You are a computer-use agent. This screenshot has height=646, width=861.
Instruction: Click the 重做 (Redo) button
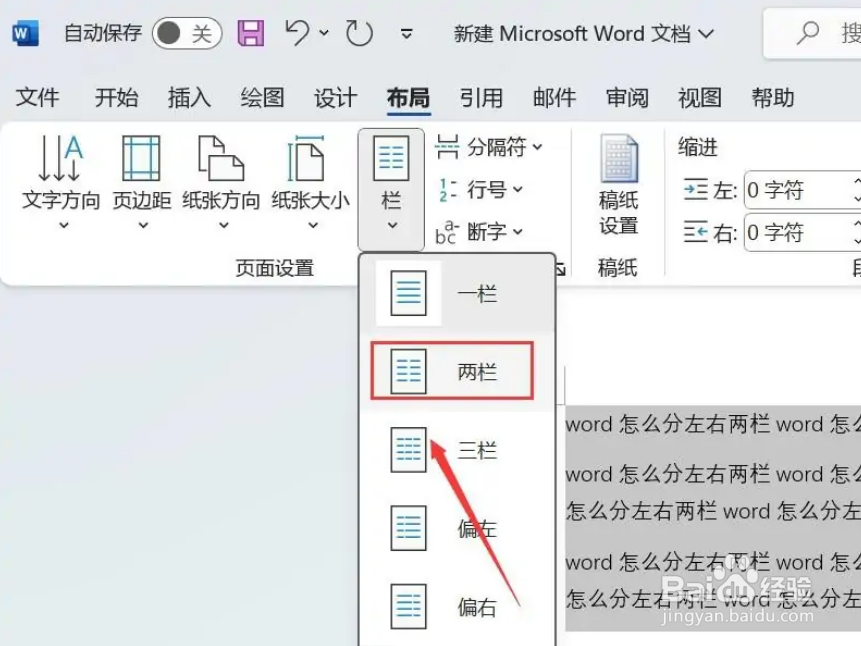click(358, 33)
